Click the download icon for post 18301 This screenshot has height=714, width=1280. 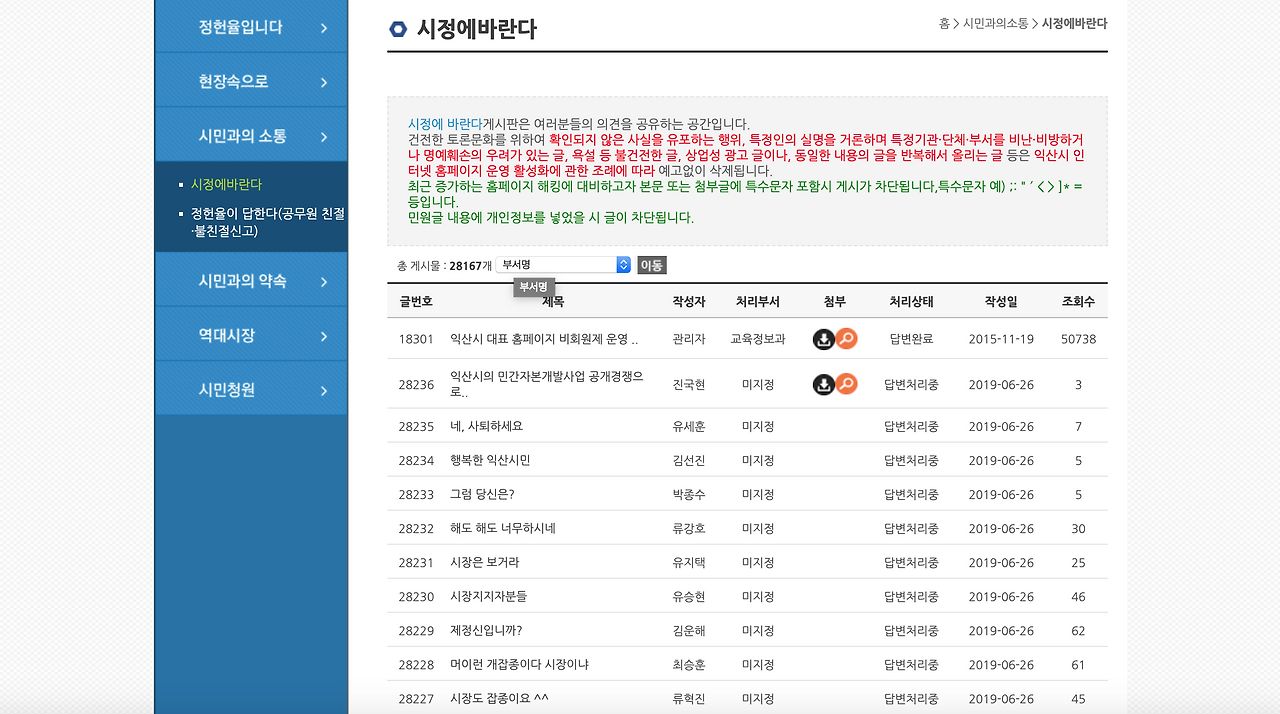tap(822, 339)
